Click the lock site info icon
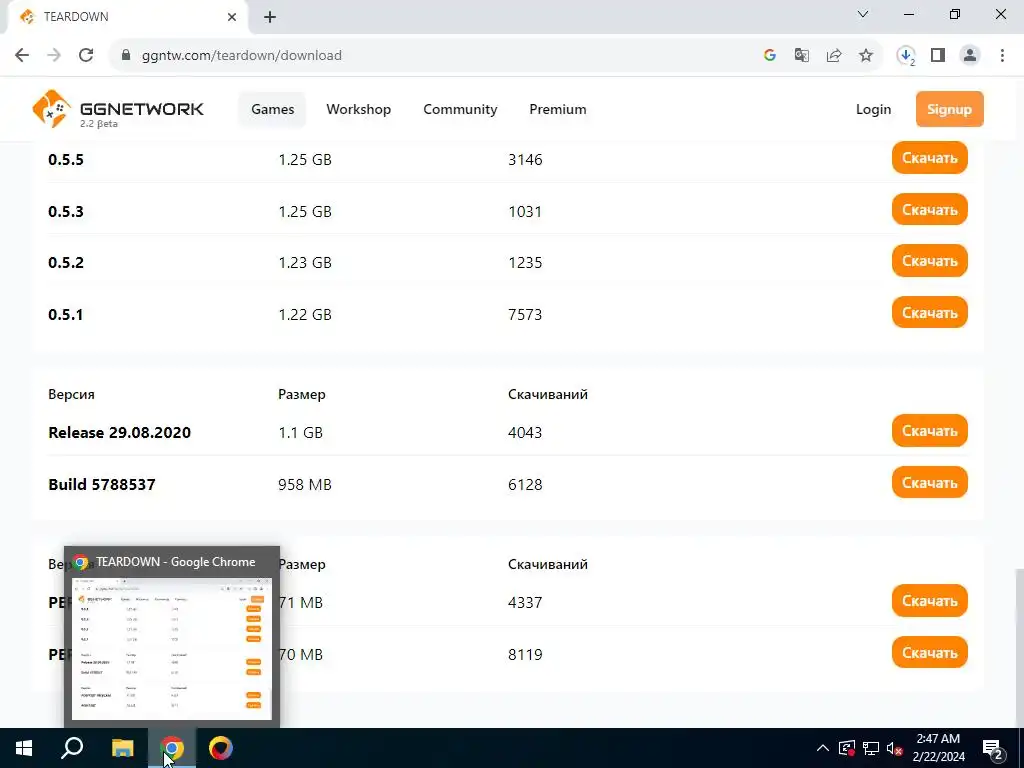 (x=126, y=56)
